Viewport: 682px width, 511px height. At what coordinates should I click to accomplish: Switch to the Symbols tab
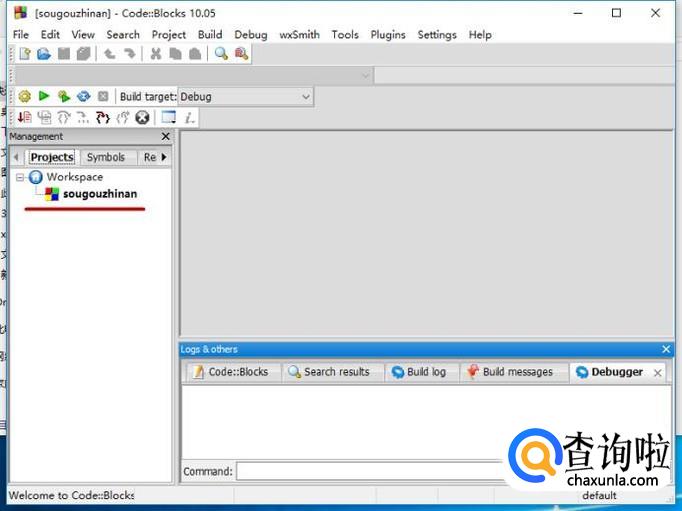(106, 157)
